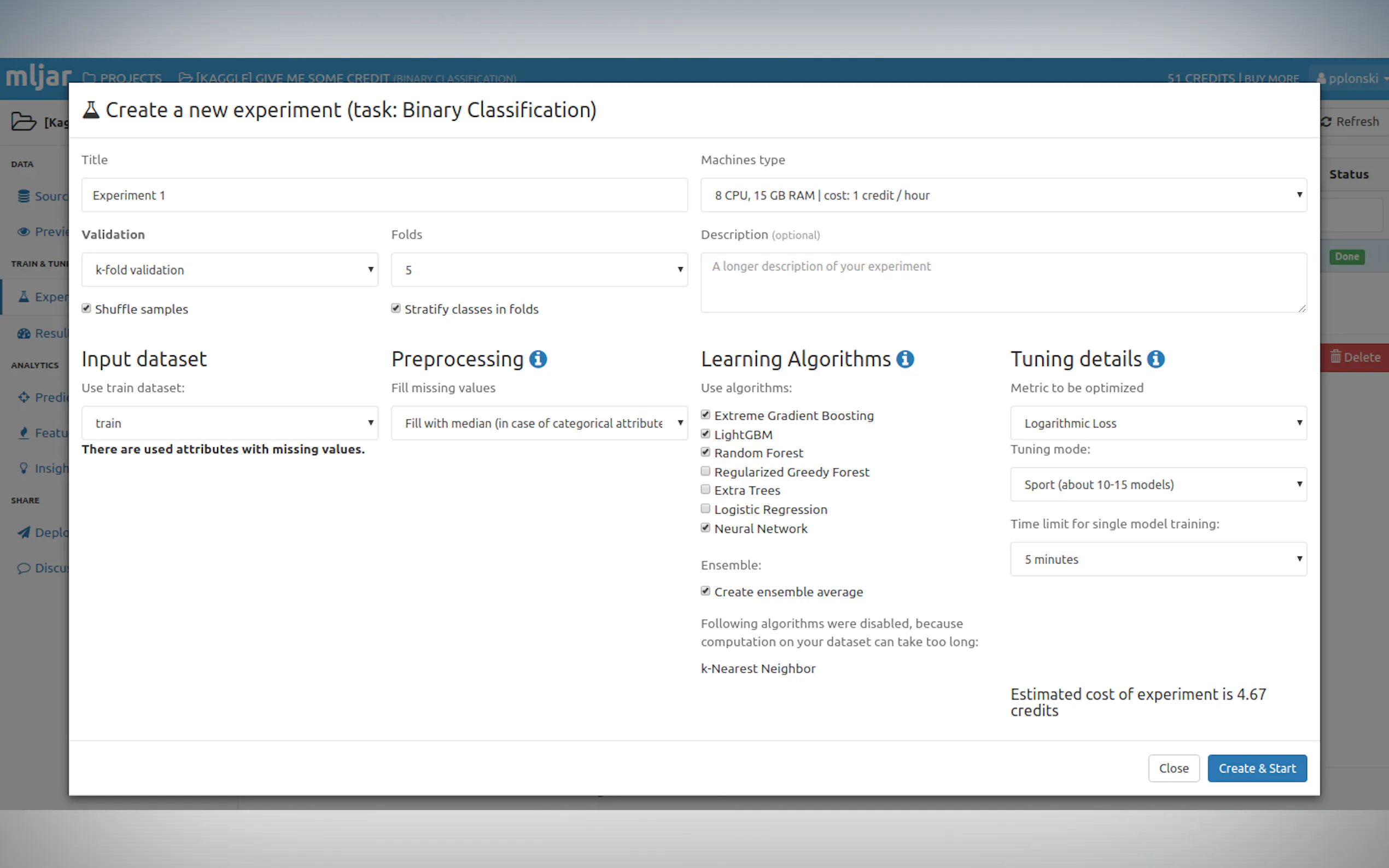Screen dimensions: 1389x868
Task: Click the mljar logo
Action: tap(38, 77)
